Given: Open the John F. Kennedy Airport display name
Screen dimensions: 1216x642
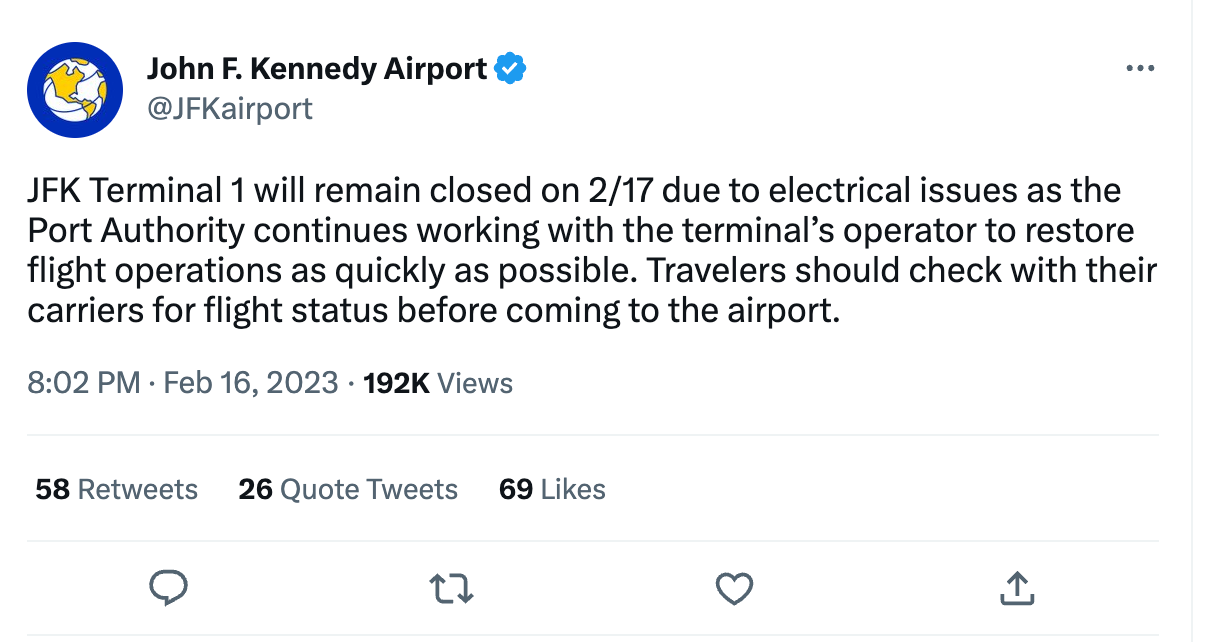Looking at the screenshot, I should point(317,69).
